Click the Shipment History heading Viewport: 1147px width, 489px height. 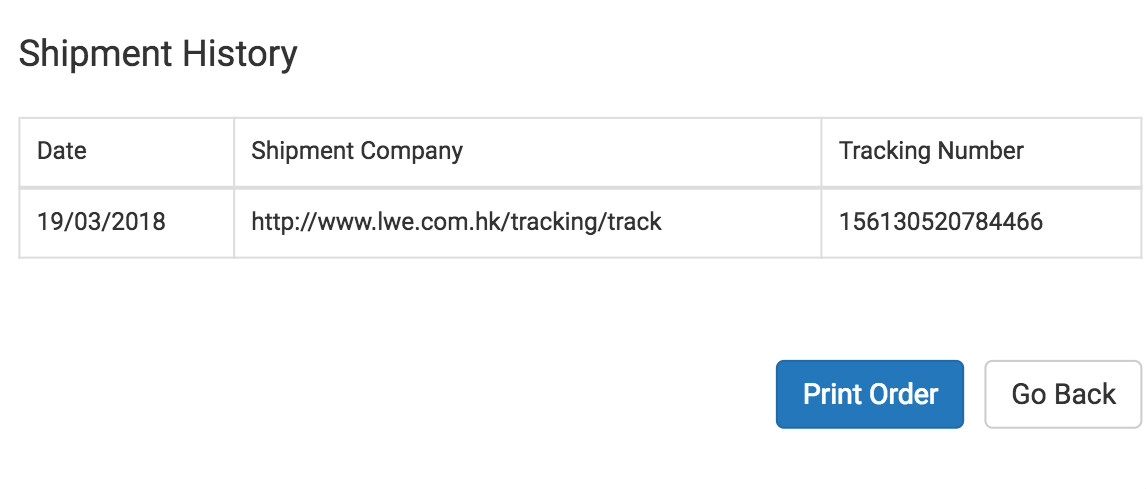point(158,54)
